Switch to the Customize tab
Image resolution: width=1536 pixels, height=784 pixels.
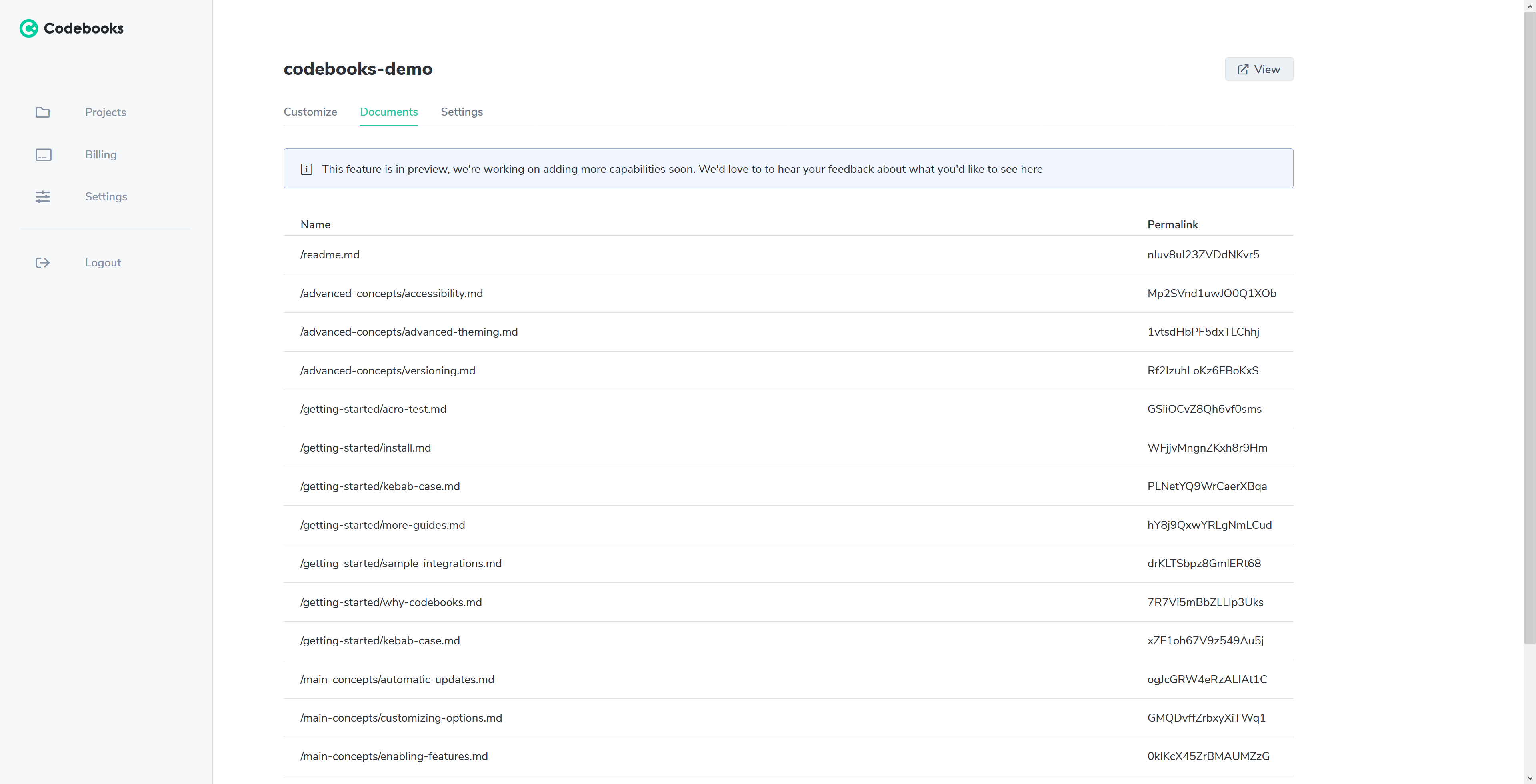[310, 112]
